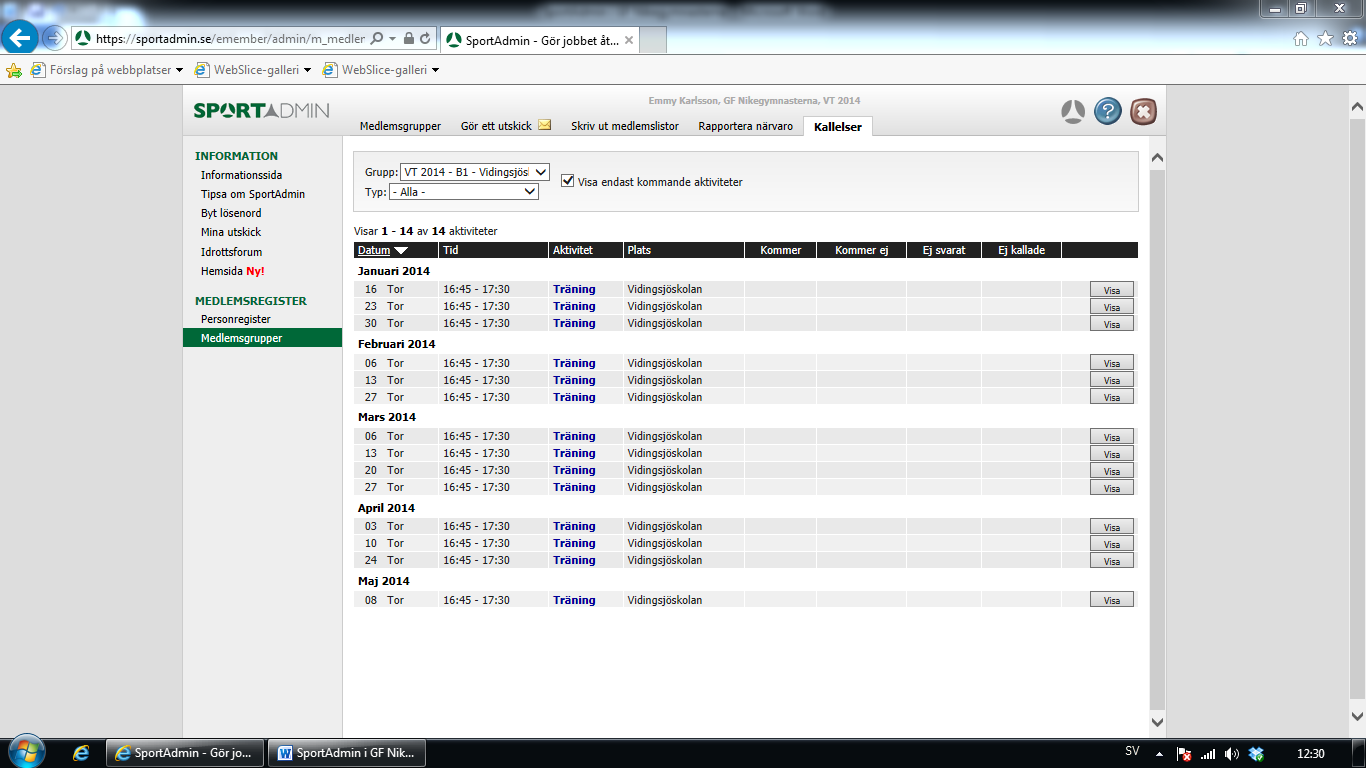This screenshot has height=768, width=1366.
Task: Click Visa for 30 January training
Action: tap(1112, 324)
